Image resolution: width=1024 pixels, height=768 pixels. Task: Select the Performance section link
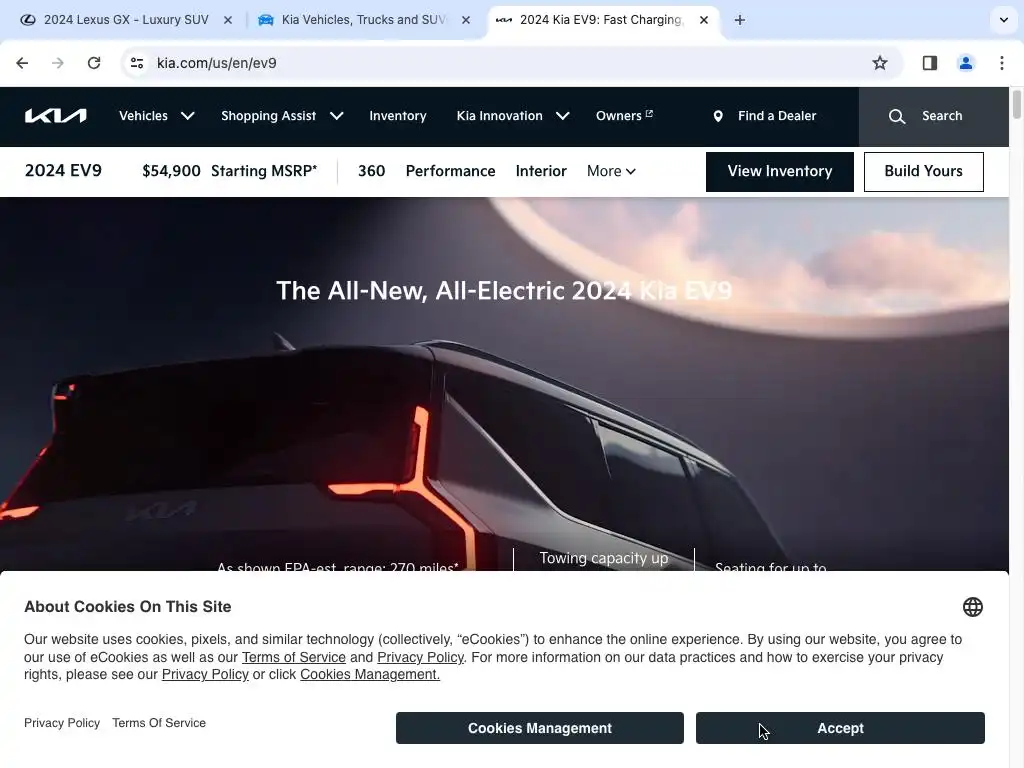coord(450,171)
